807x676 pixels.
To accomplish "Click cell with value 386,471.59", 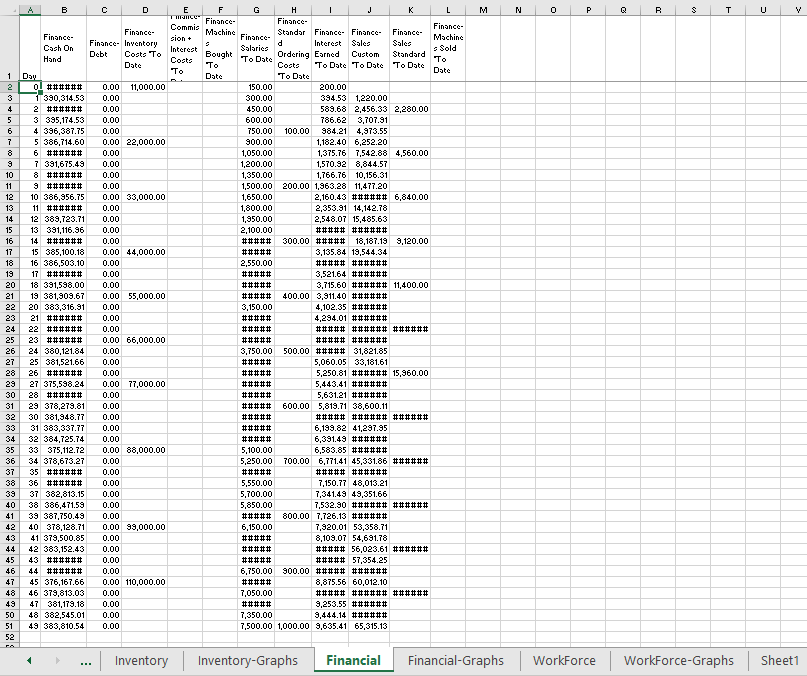I will tap(64, 505).
